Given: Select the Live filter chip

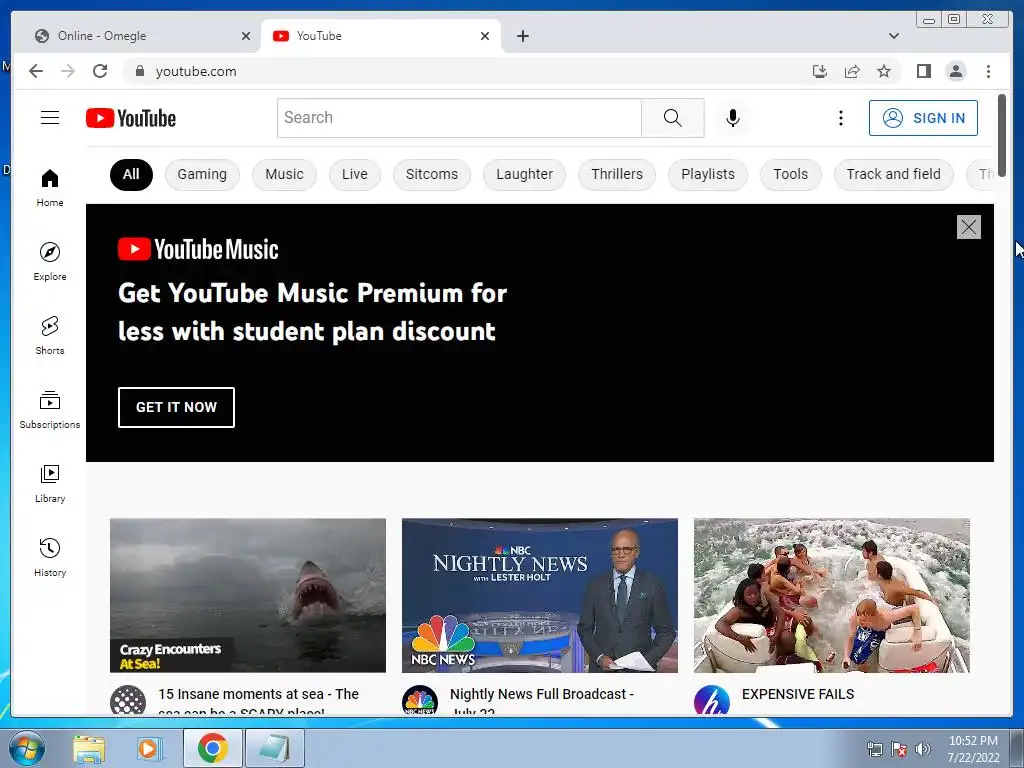Looking at the screenshot, I should [355, 174].
